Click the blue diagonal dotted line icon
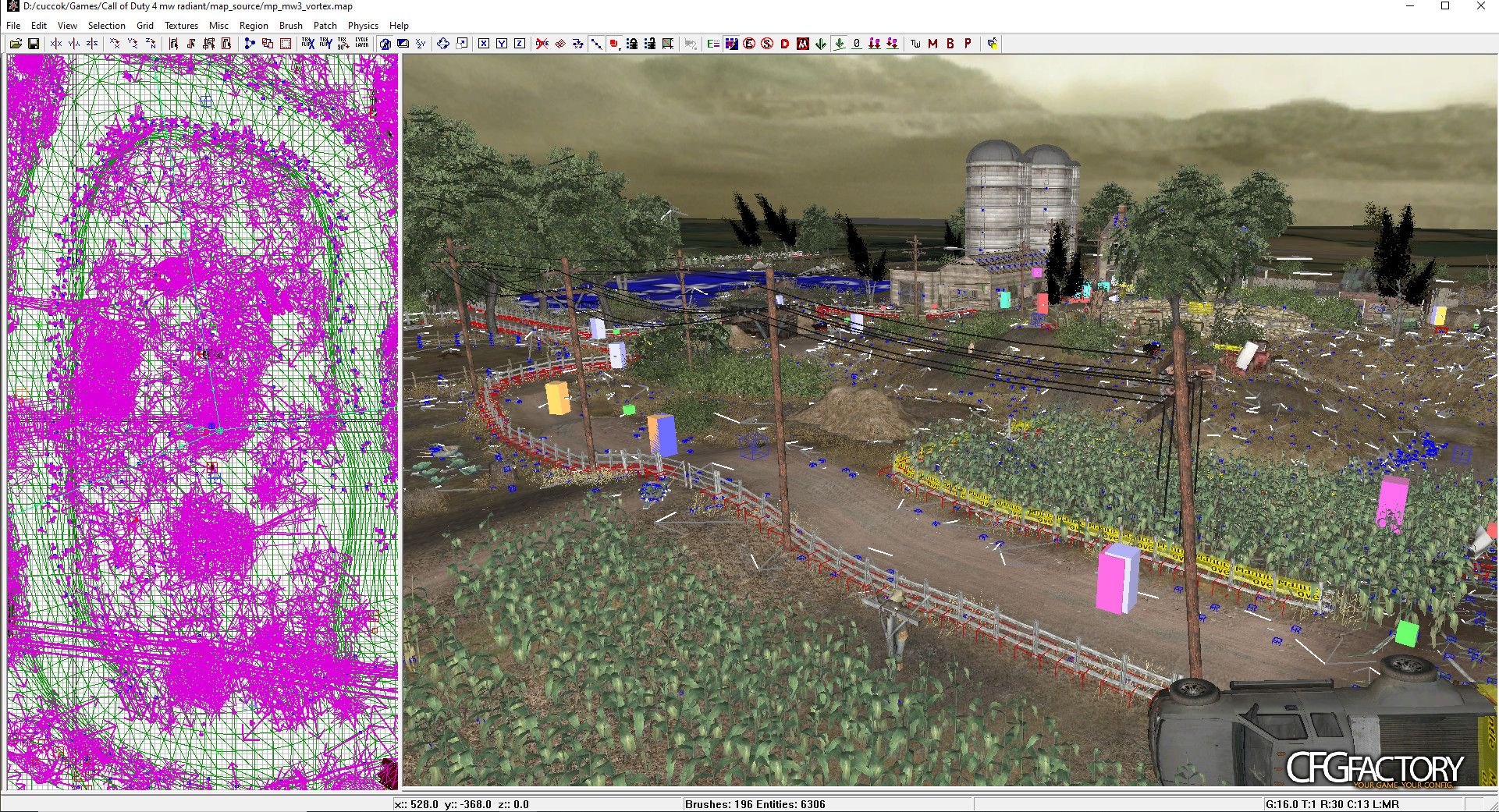1499x812 pixels. [596, 44]
